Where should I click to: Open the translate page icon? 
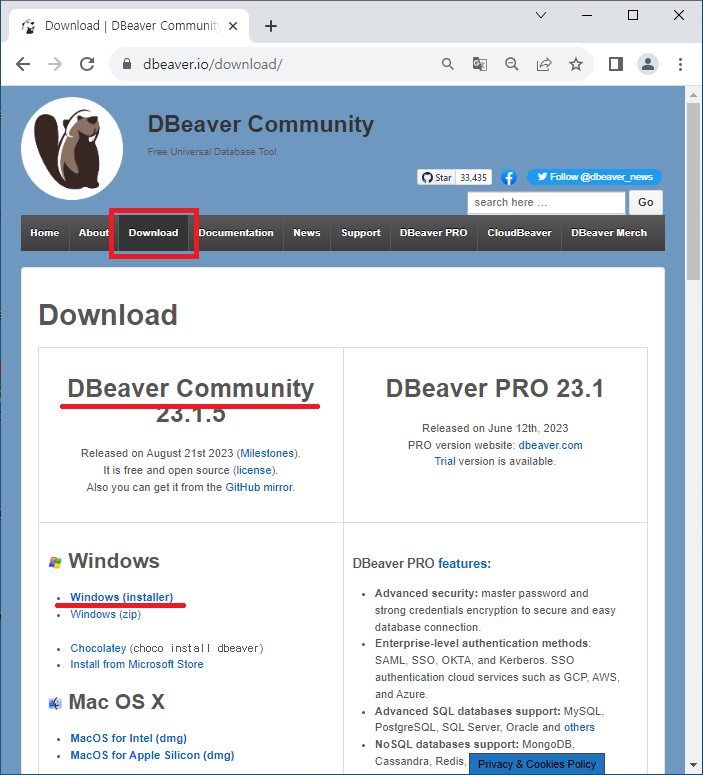[480, 64]
